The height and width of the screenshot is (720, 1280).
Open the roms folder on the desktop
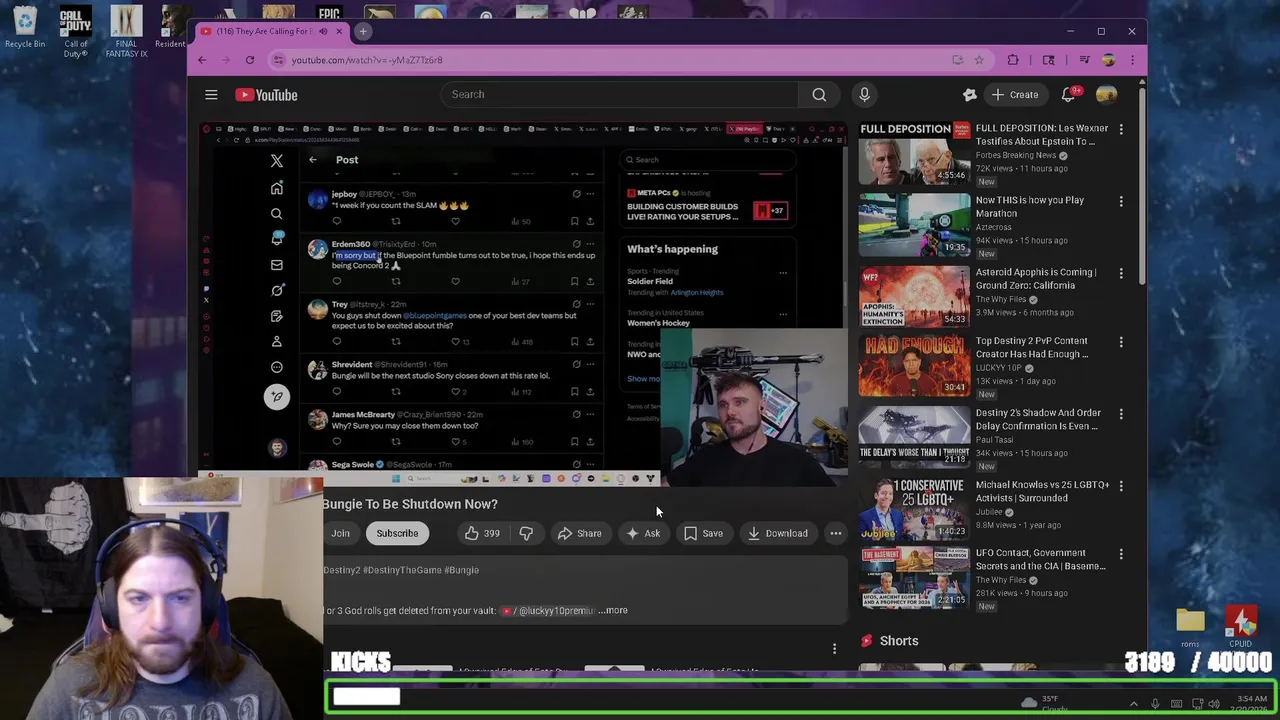[1190, 626]
